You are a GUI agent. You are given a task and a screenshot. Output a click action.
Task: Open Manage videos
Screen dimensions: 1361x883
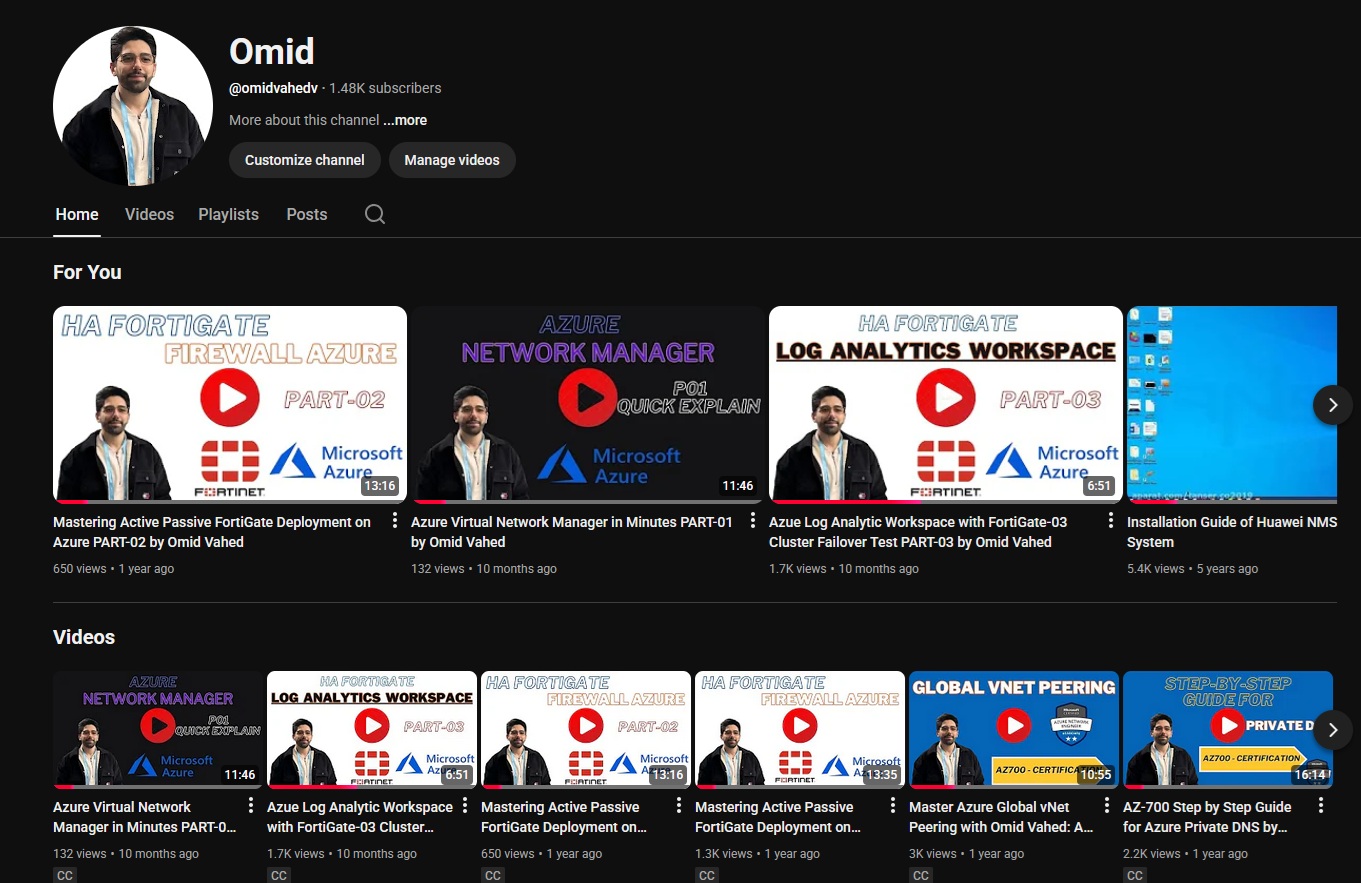click(x=452, y=160)
